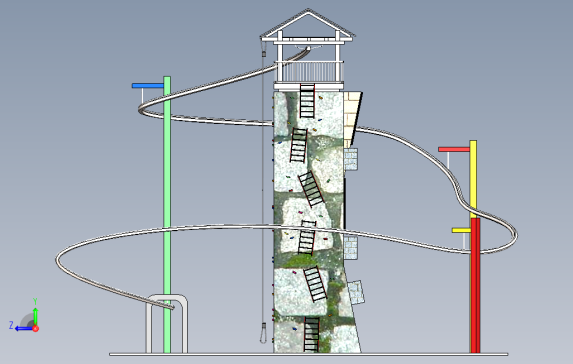Select the blue horizontal arm atop the green pole

tap(148, 86)
